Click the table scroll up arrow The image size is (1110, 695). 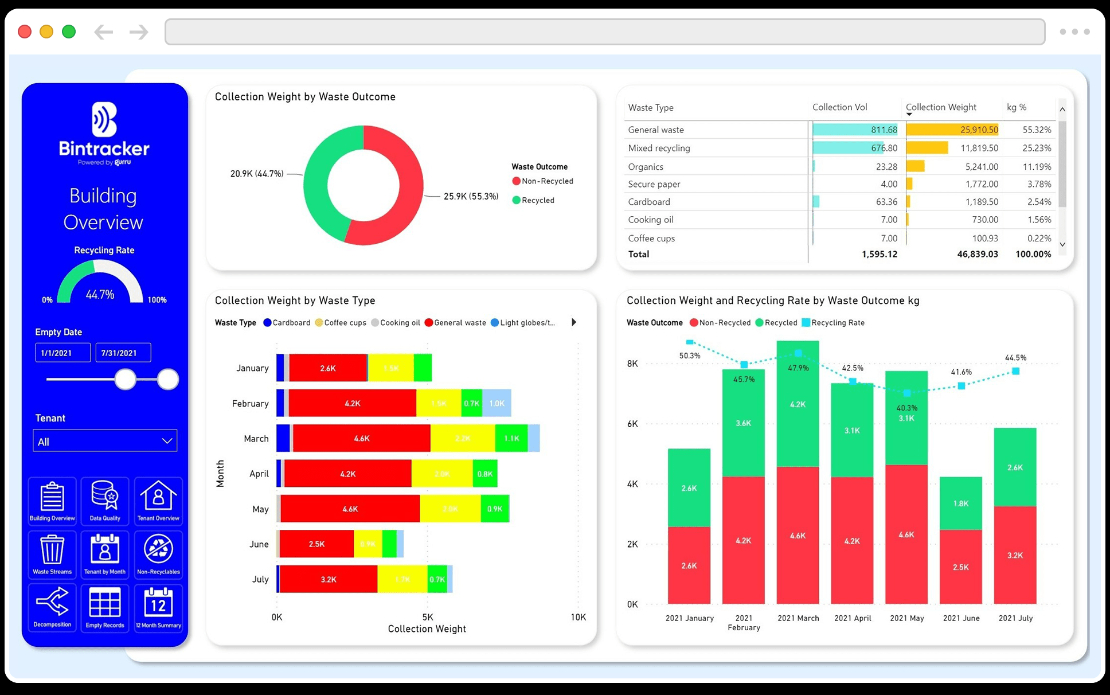click(1062, 109)
